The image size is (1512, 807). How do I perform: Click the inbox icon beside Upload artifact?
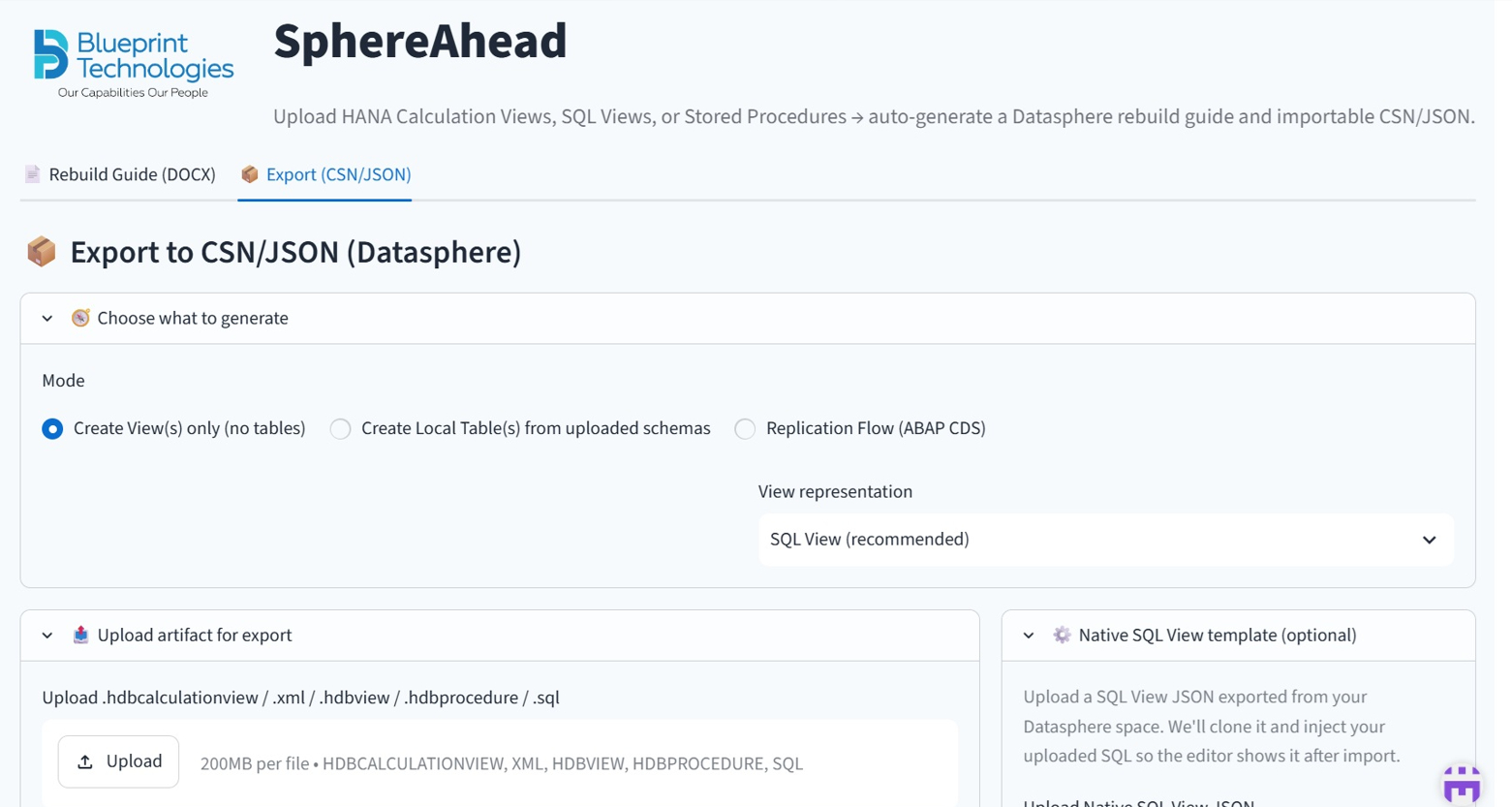coord(80,635)
